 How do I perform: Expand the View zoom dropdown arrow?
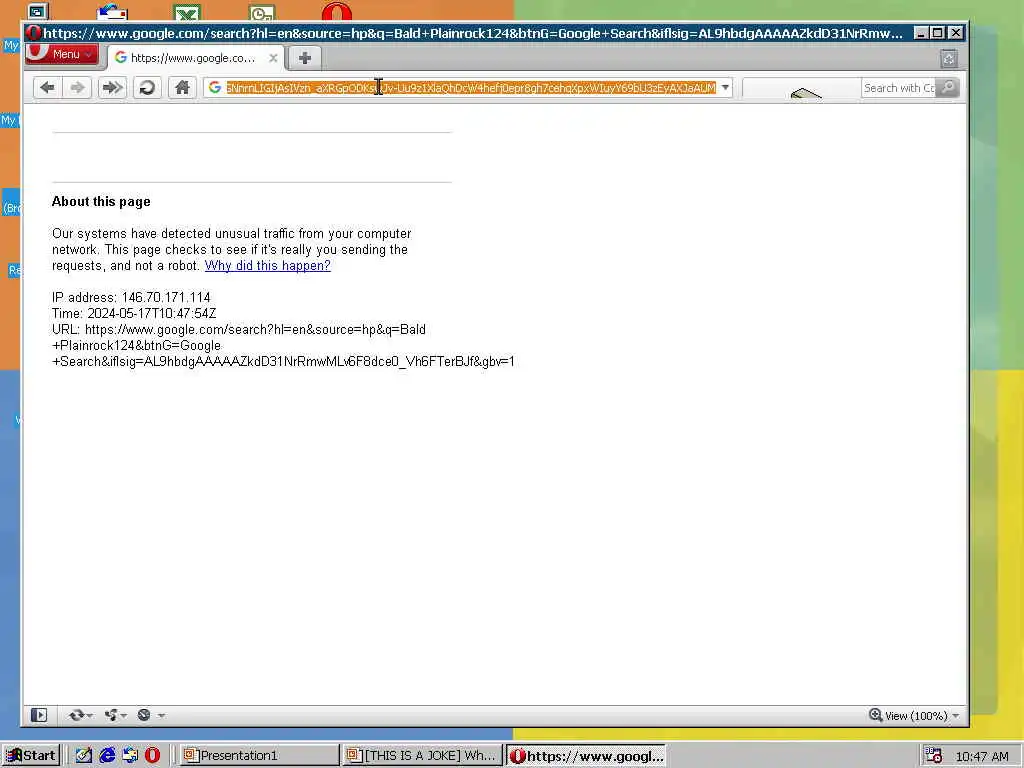point(956,716)
